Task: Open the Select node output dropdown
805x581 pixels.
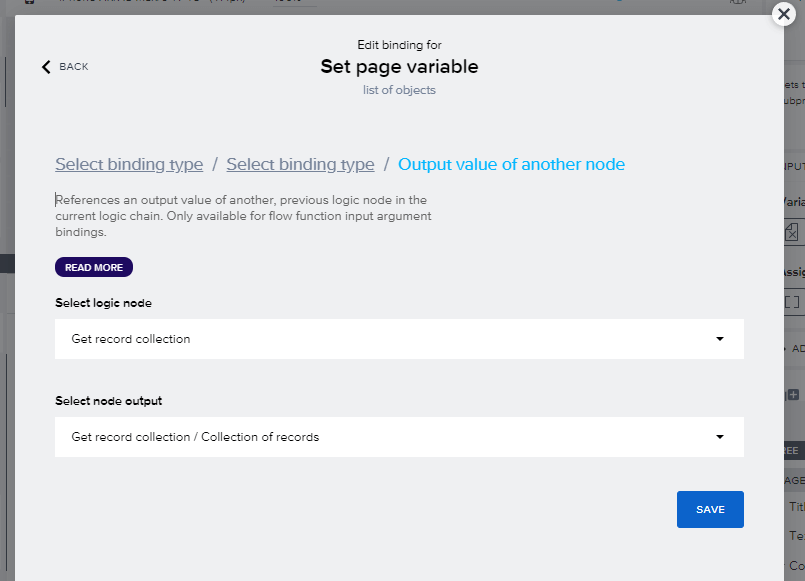Action: click(x=399, y=437)
